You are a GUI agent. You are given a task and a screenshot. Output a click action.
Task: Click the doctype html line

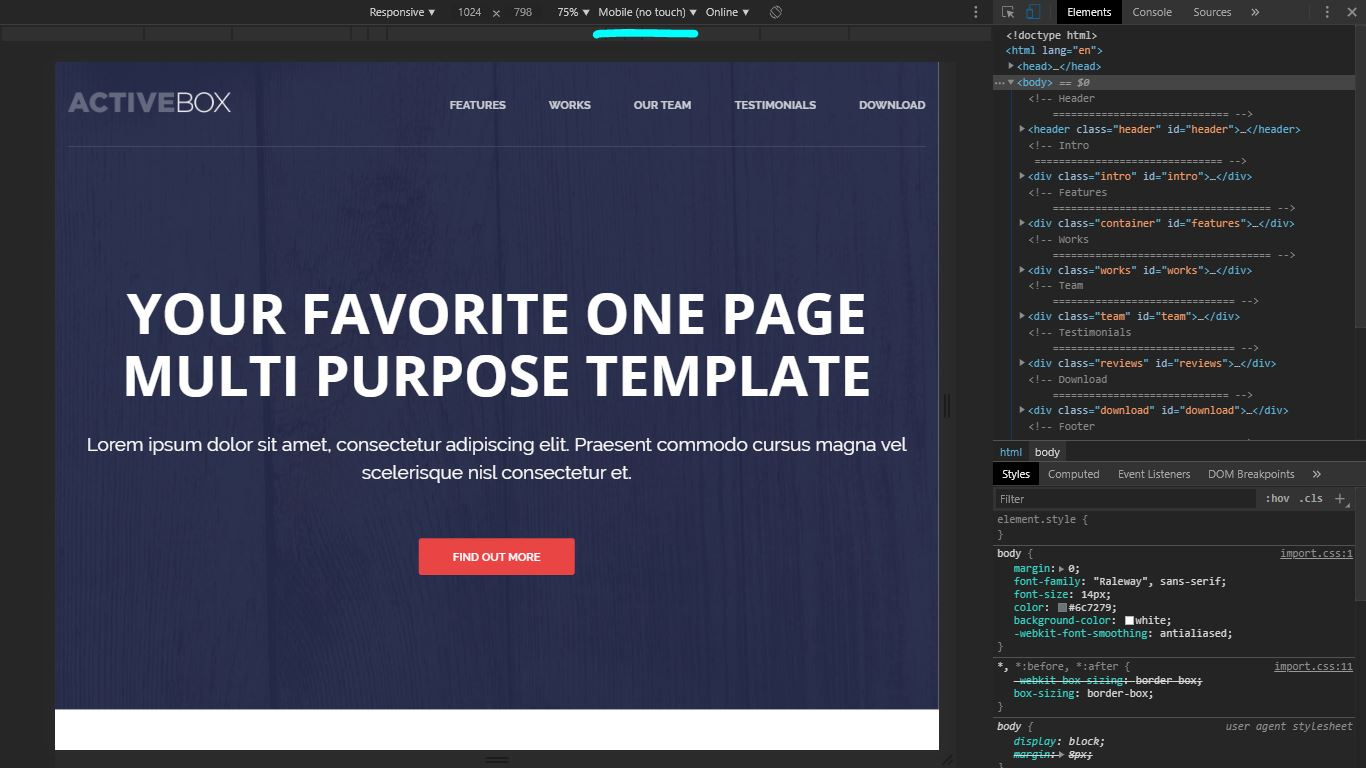point(1051,35)
